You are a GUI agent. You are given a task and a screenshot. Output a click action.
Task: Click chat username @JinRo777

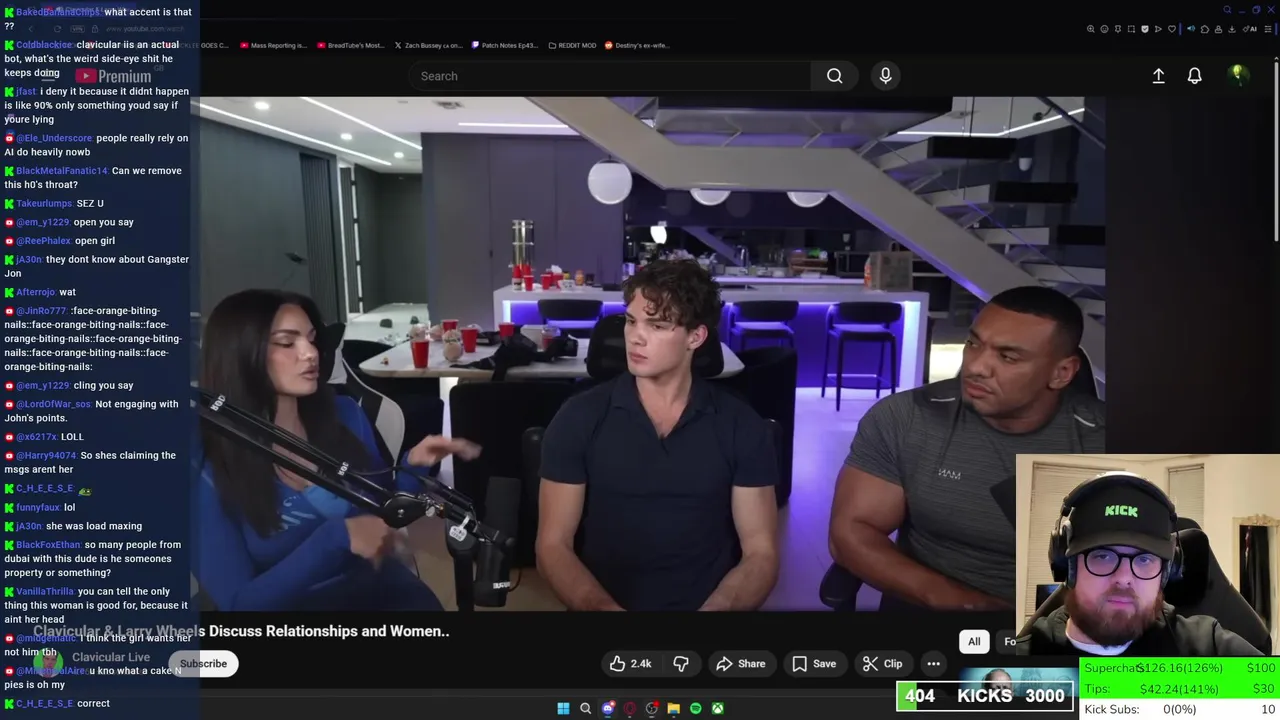[x=41, y=311]
